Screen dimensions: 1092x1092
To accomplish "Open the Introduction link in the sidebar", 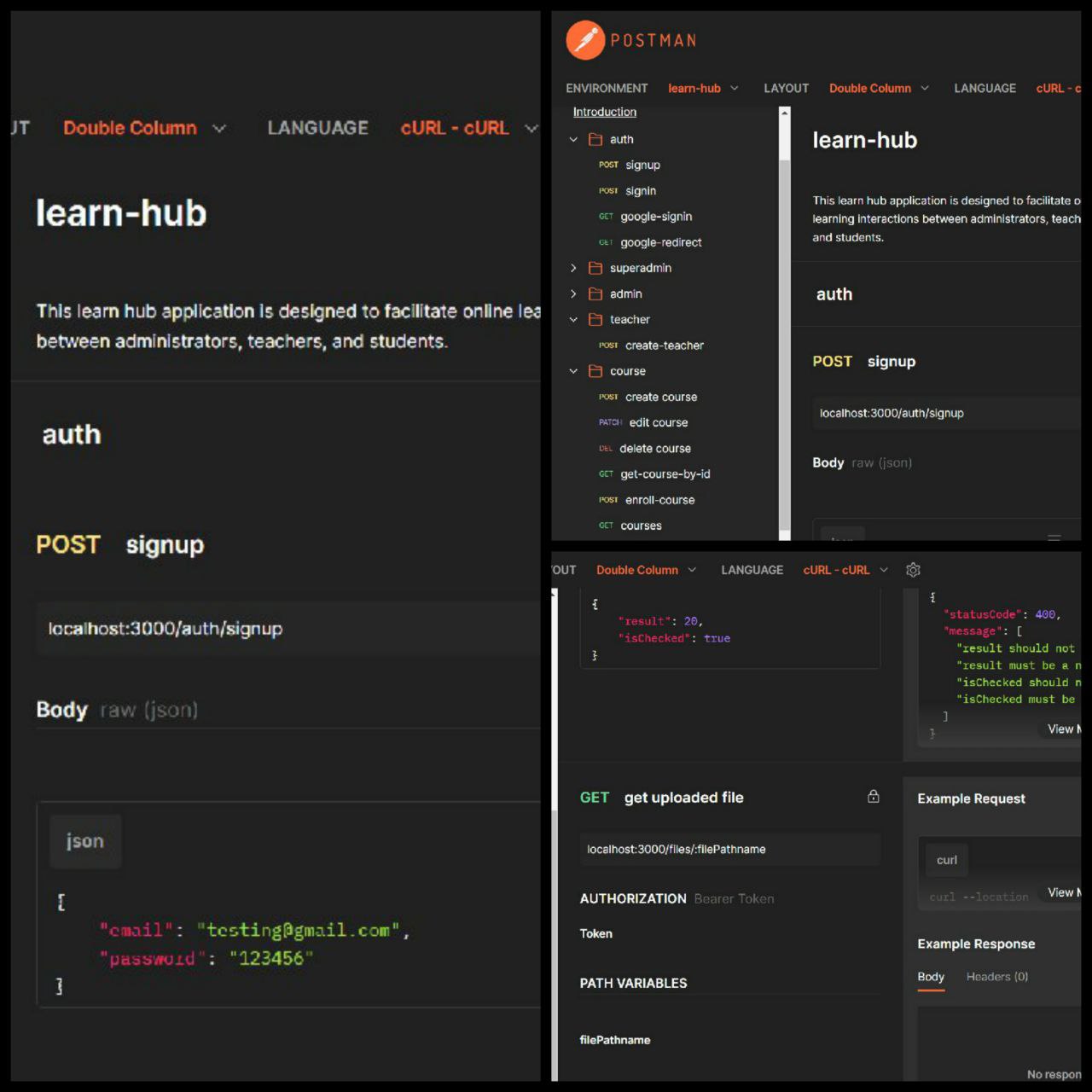I will pyautogui.click(x=604, y=112).
